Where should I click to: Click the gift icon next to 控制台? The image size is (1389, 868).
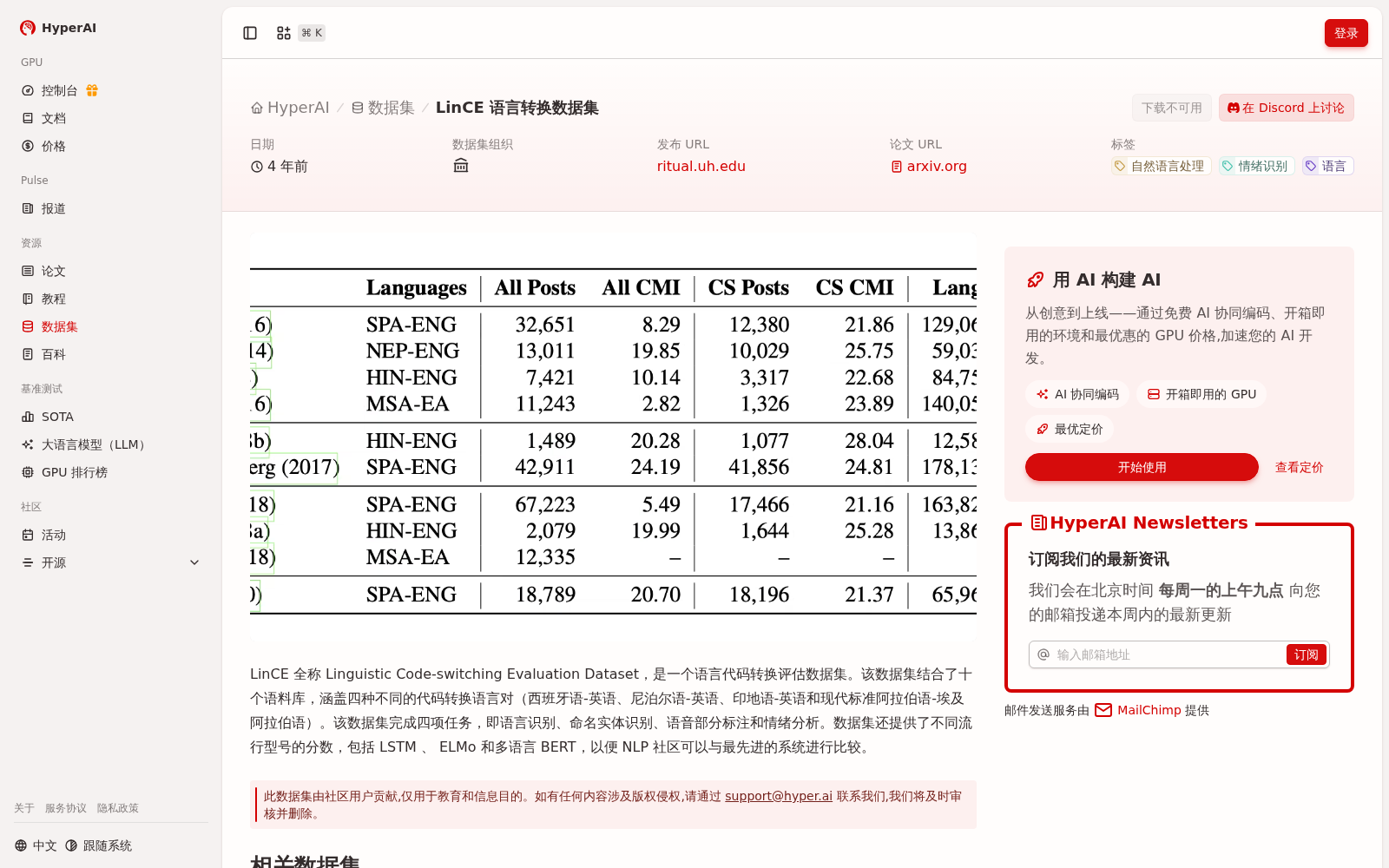(92, 90)
